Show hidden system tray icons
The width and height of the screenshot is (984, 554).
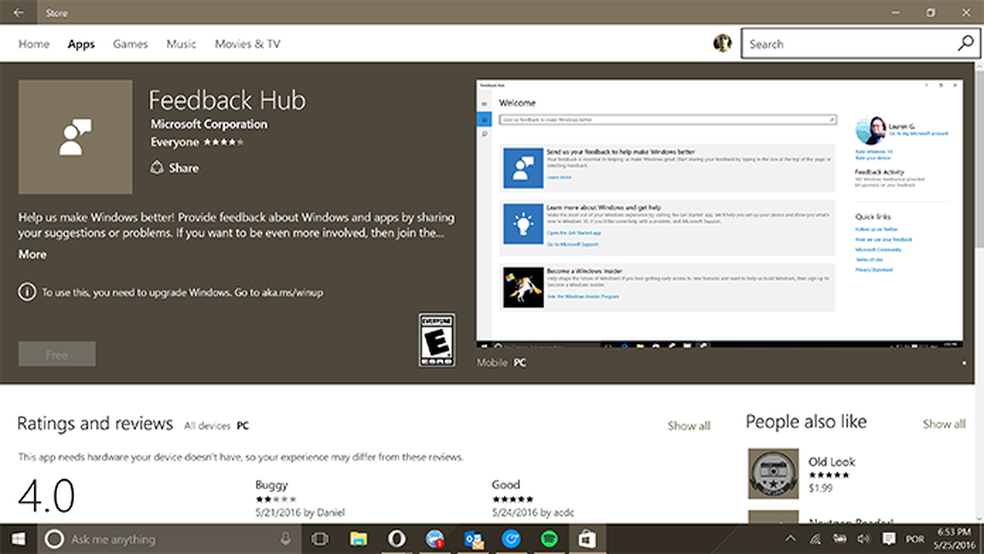point(791,538)
